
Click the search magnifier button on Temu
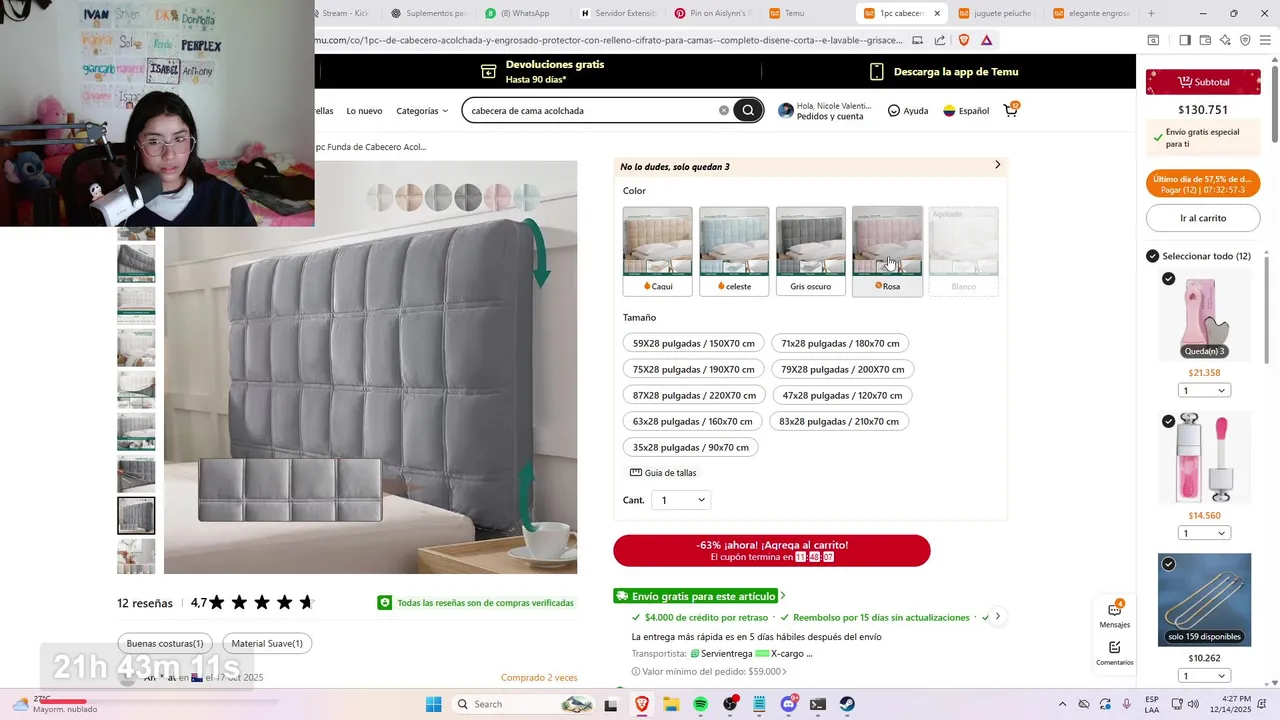click(x=748, y=110)
